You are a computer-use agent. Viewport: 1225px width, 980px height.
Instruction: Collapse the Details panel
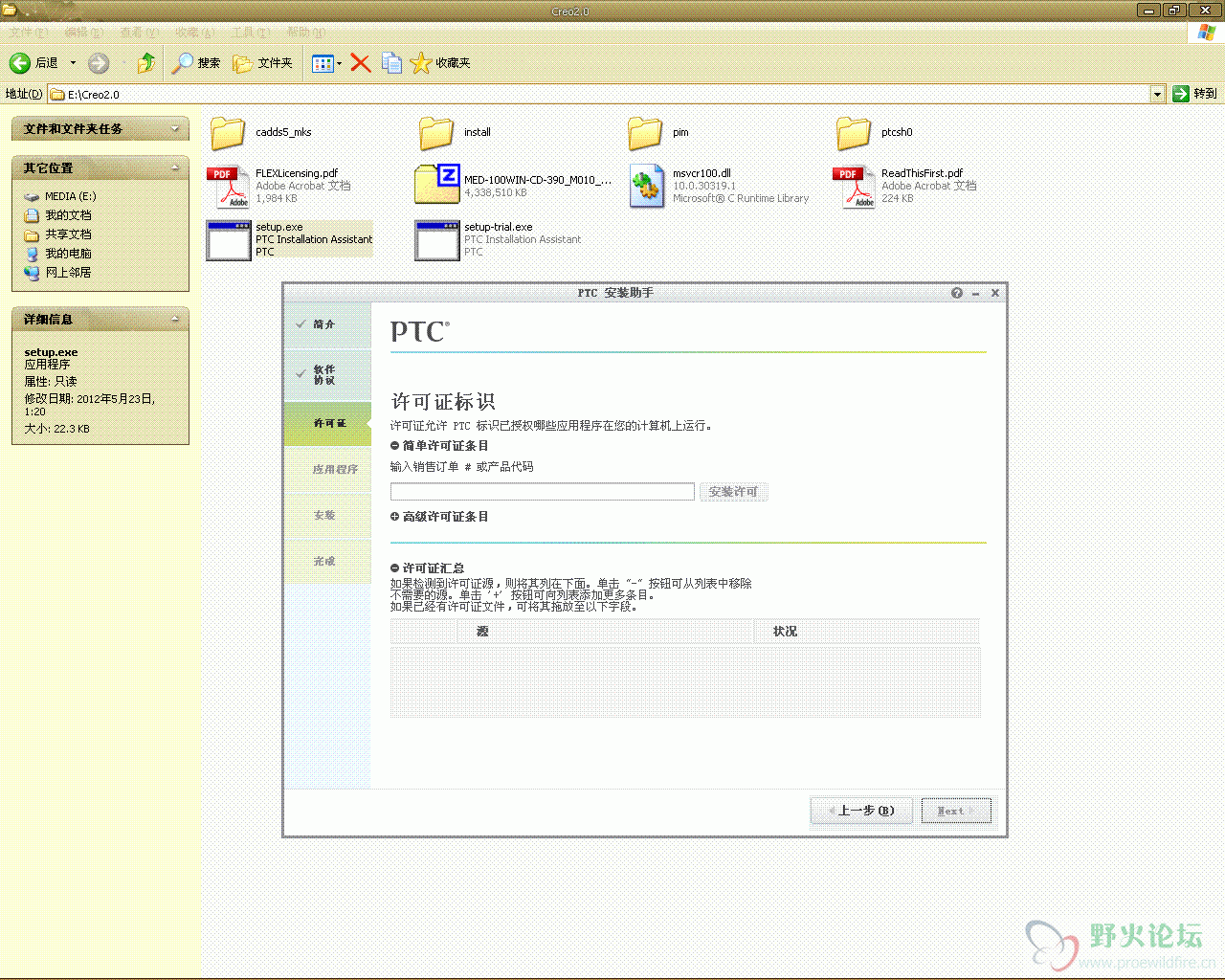pos(175,319)
